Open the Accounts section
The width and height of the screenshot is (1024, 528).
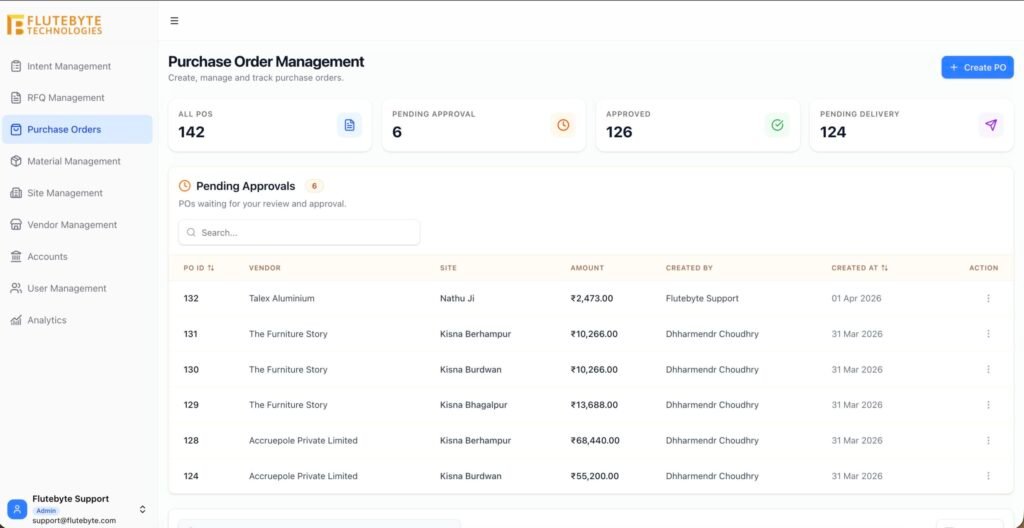pyautogui.click(x=77, y=257)
